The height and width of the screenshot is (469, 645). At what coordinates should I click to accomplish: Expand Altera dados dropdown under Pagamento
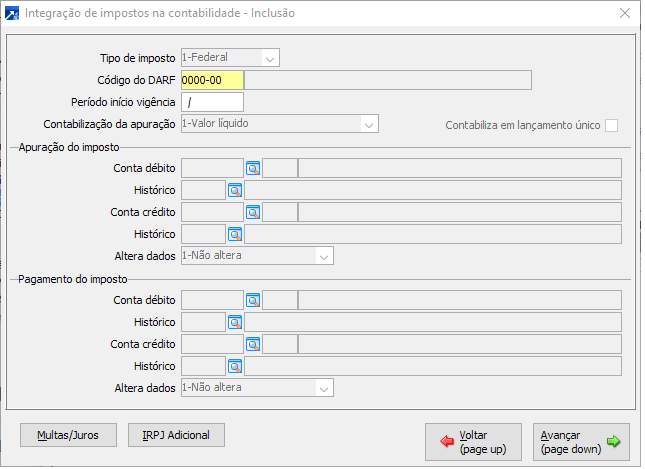pyautogui.click(x=323, y=388)
